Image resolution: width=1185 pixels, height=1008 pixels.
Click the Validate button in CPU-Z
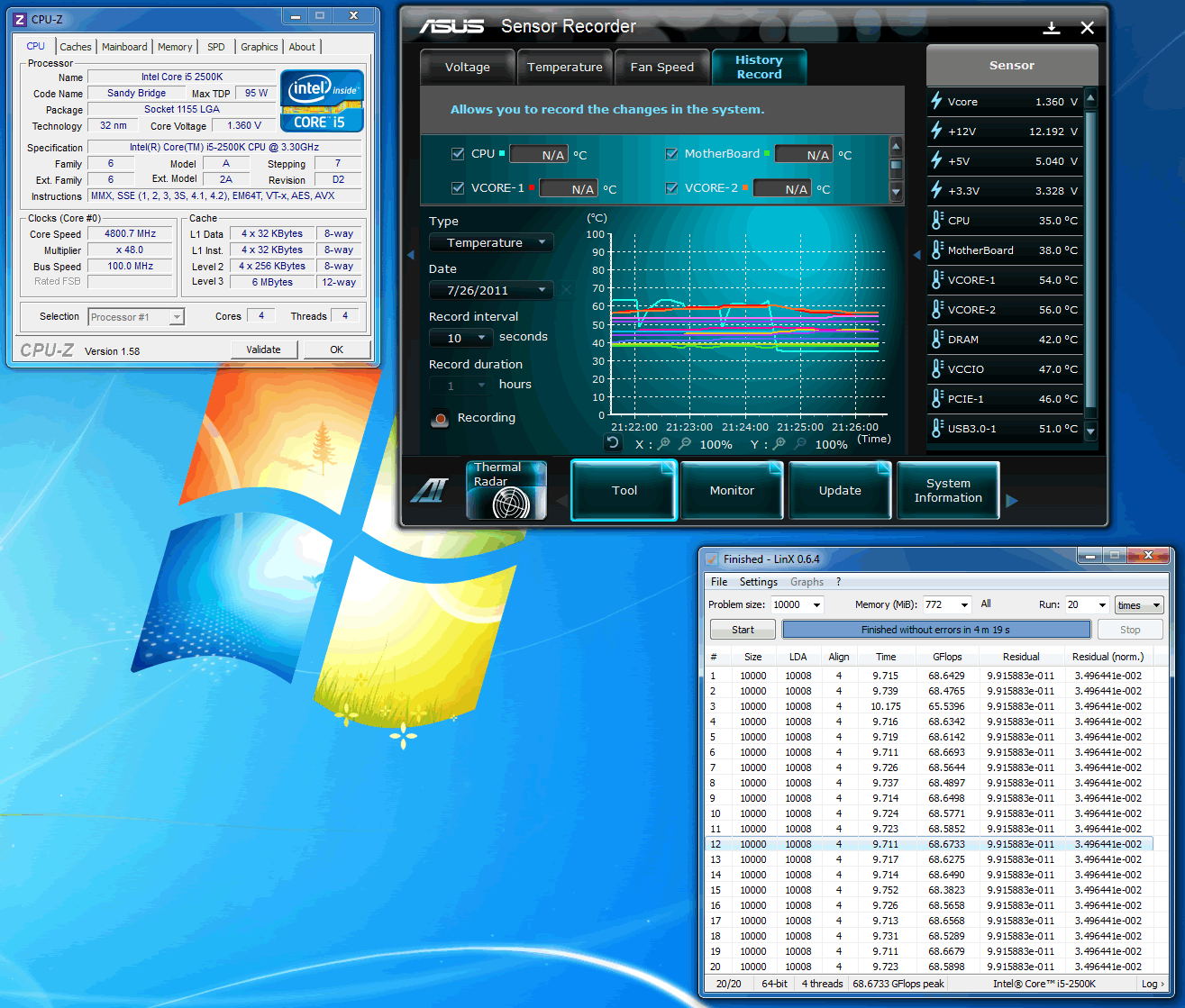pyautogui.click(x=264, y=349)
